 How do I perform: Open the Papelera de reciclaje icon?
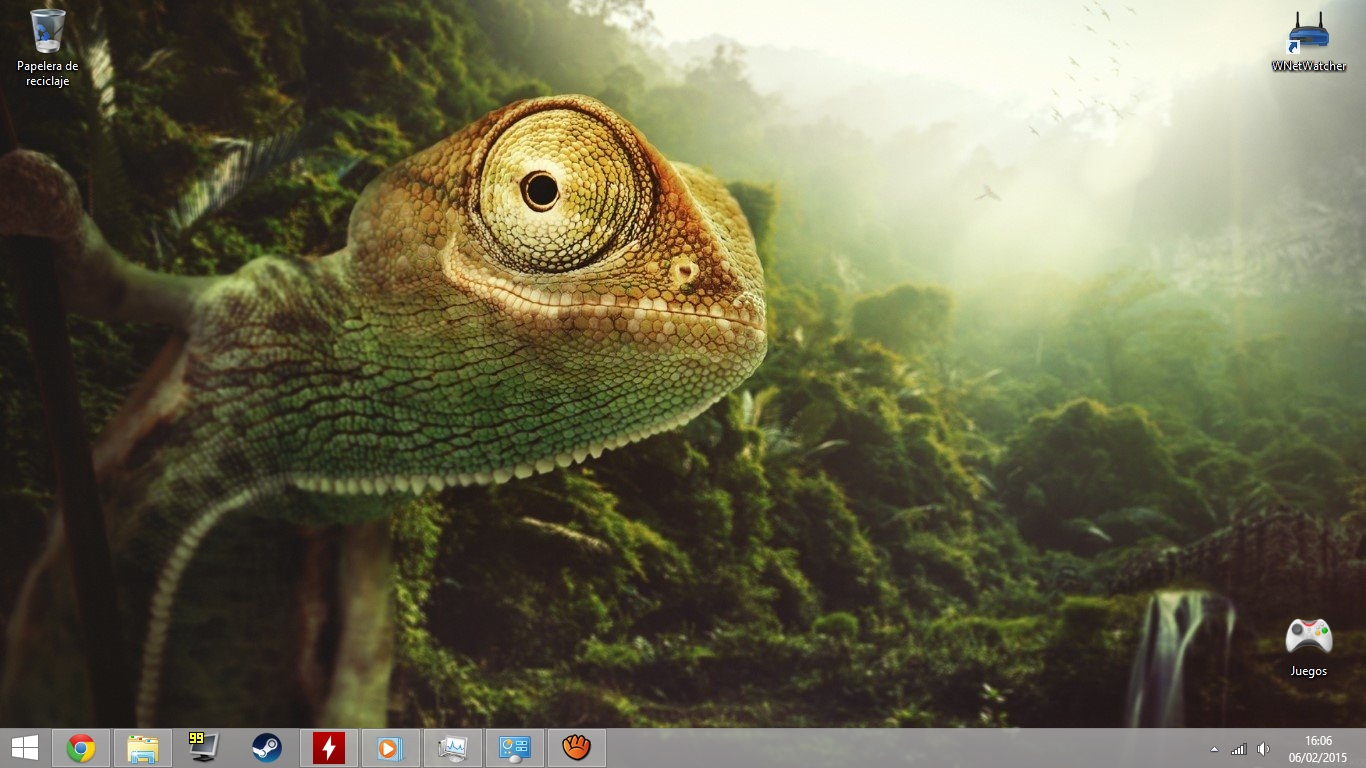47,48
